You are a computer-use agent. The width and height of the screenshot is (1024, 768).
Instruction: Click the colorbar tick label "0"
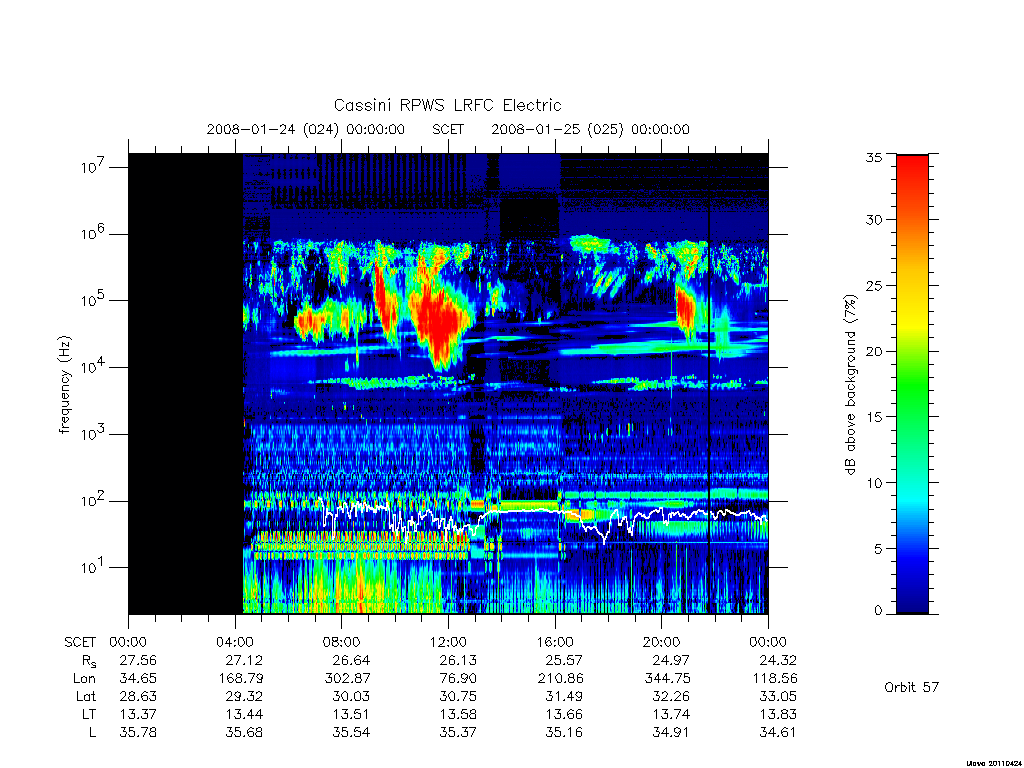(x=878, y=611)
